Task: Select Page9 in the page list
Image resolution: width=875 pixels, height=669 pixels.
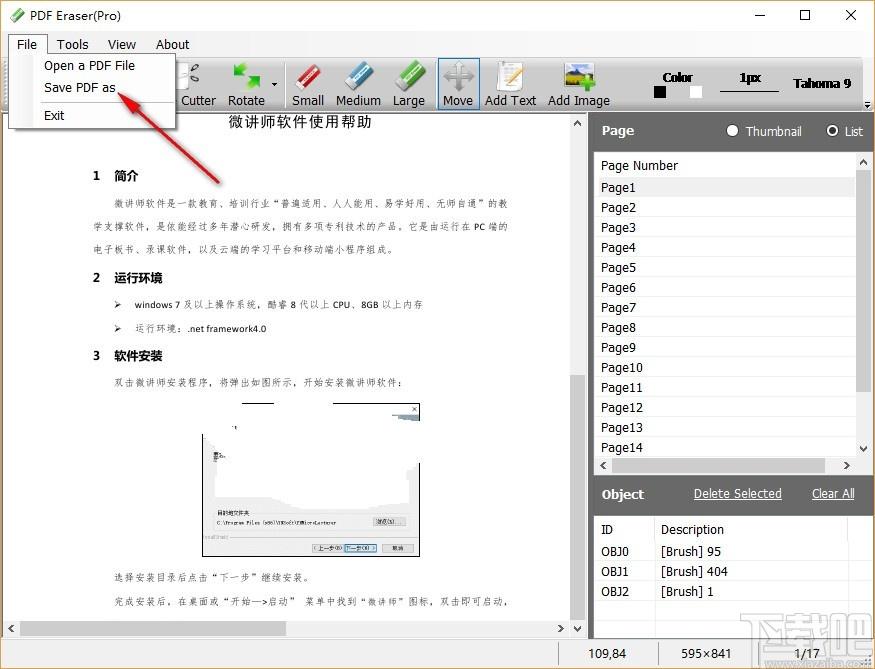Action: [x=726, y=348]
